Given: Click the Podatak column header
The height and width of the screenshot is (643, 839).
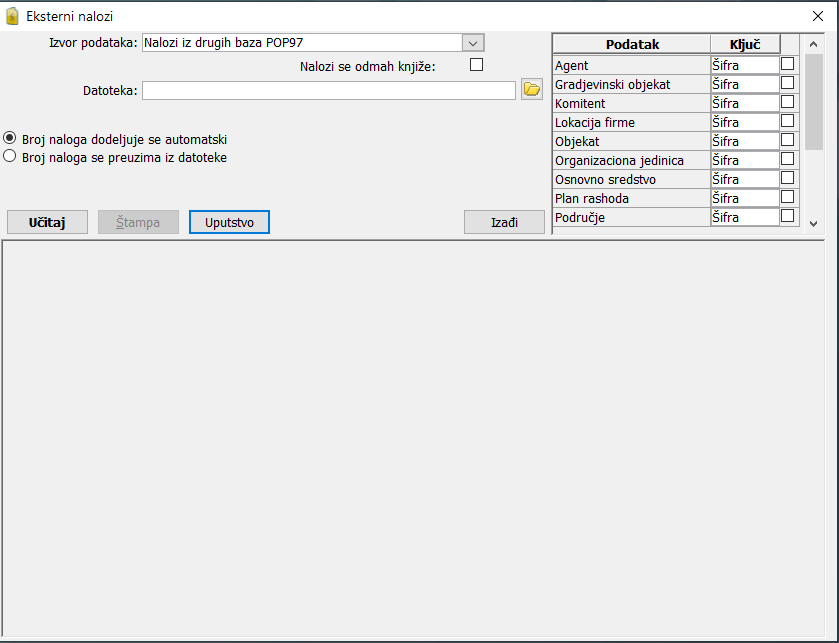Looking at the screenshot, I should tap(631, 44).
